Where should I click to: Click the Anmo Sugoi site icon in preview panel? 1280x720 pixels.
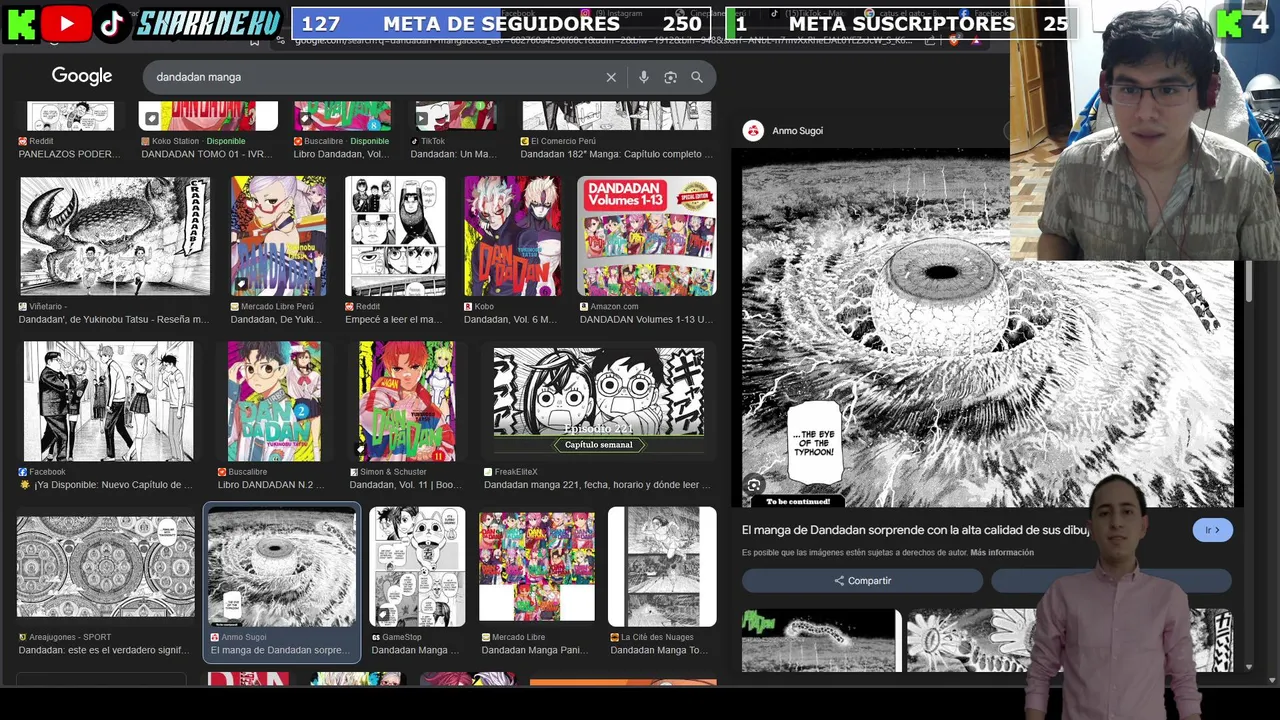tap(753, 130)
